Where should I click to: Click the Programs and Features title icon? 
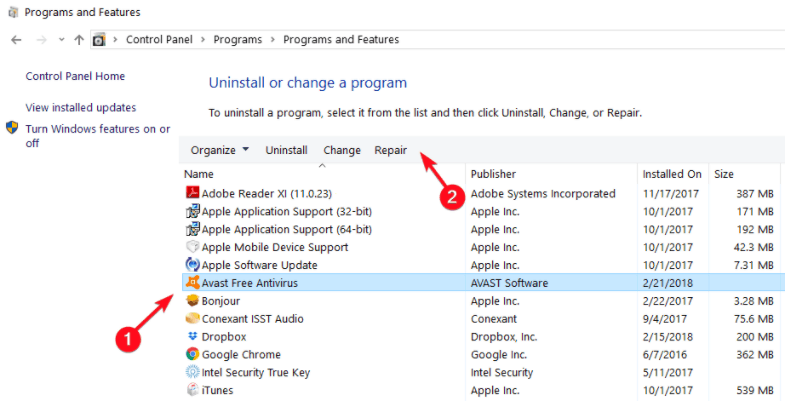[13, 12]
